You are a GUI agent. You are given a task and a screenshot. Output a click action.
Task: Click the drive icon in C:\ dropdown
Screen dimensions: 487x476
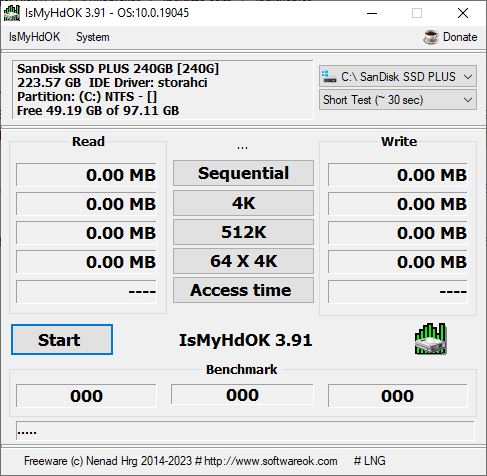coord(329,77)
